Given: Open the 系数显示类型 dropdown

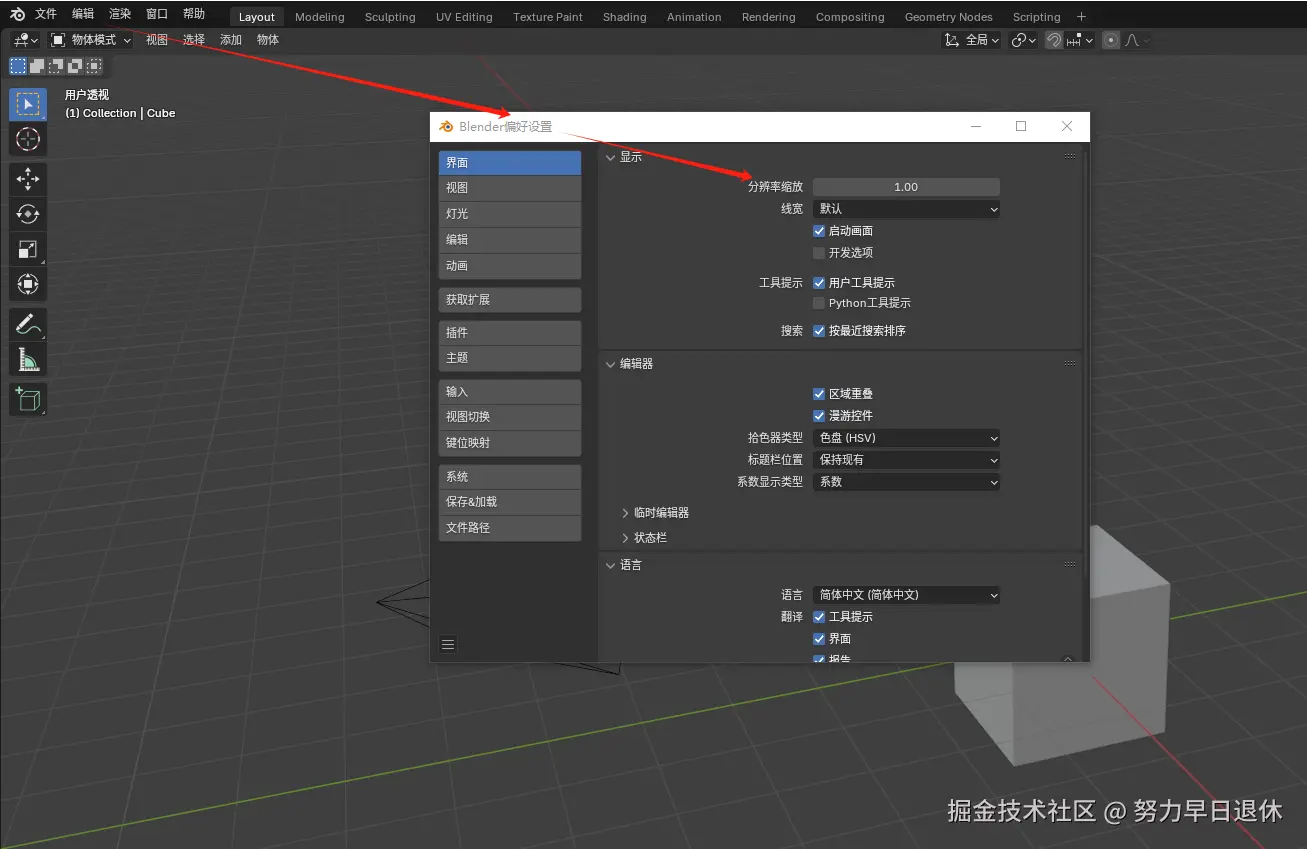Looking at the screenshot, I should 906,482.
